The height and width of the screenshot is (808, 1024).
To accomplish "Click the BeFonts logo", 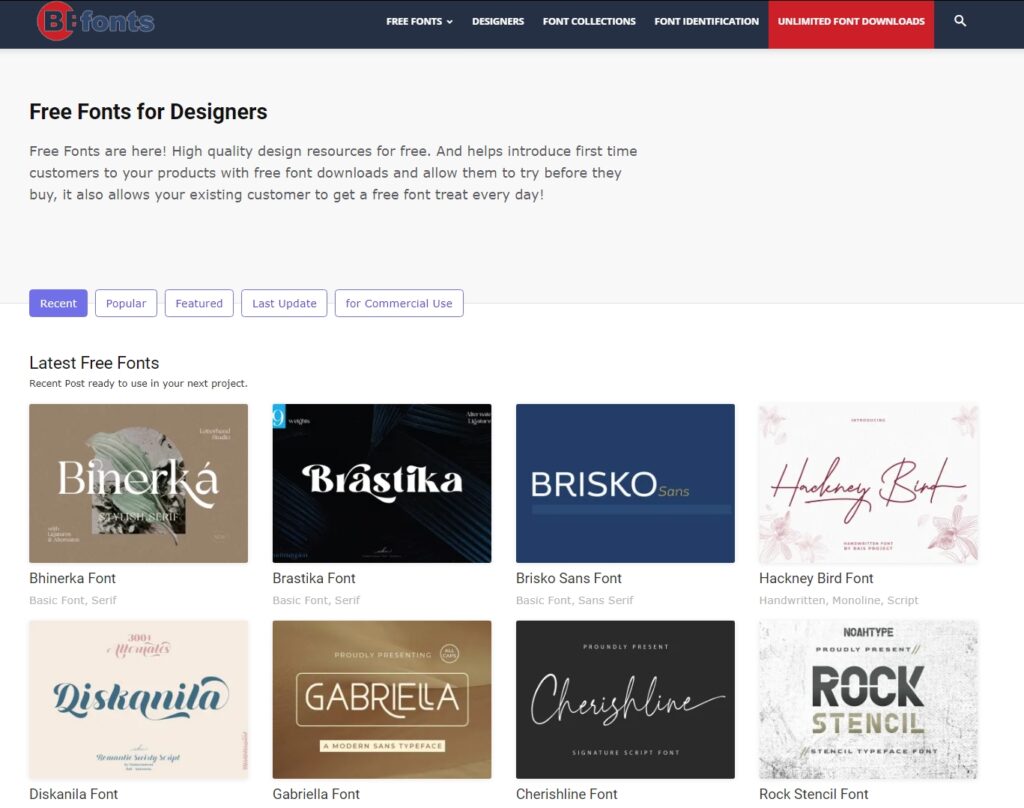I will [x=96, y=21].
